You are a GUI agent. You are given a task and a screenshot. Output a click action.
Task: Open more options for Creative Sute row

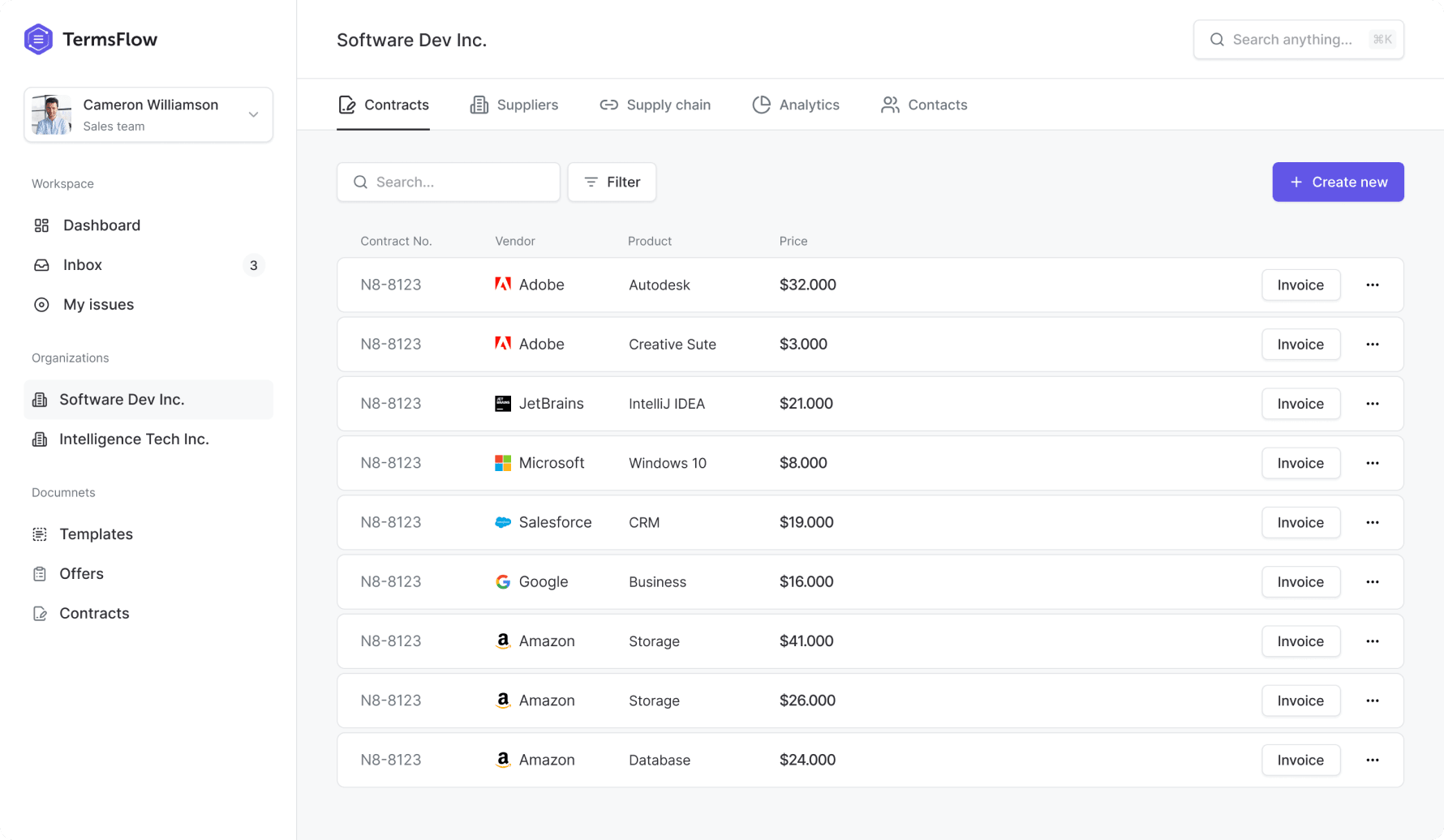coord(1372,345)
